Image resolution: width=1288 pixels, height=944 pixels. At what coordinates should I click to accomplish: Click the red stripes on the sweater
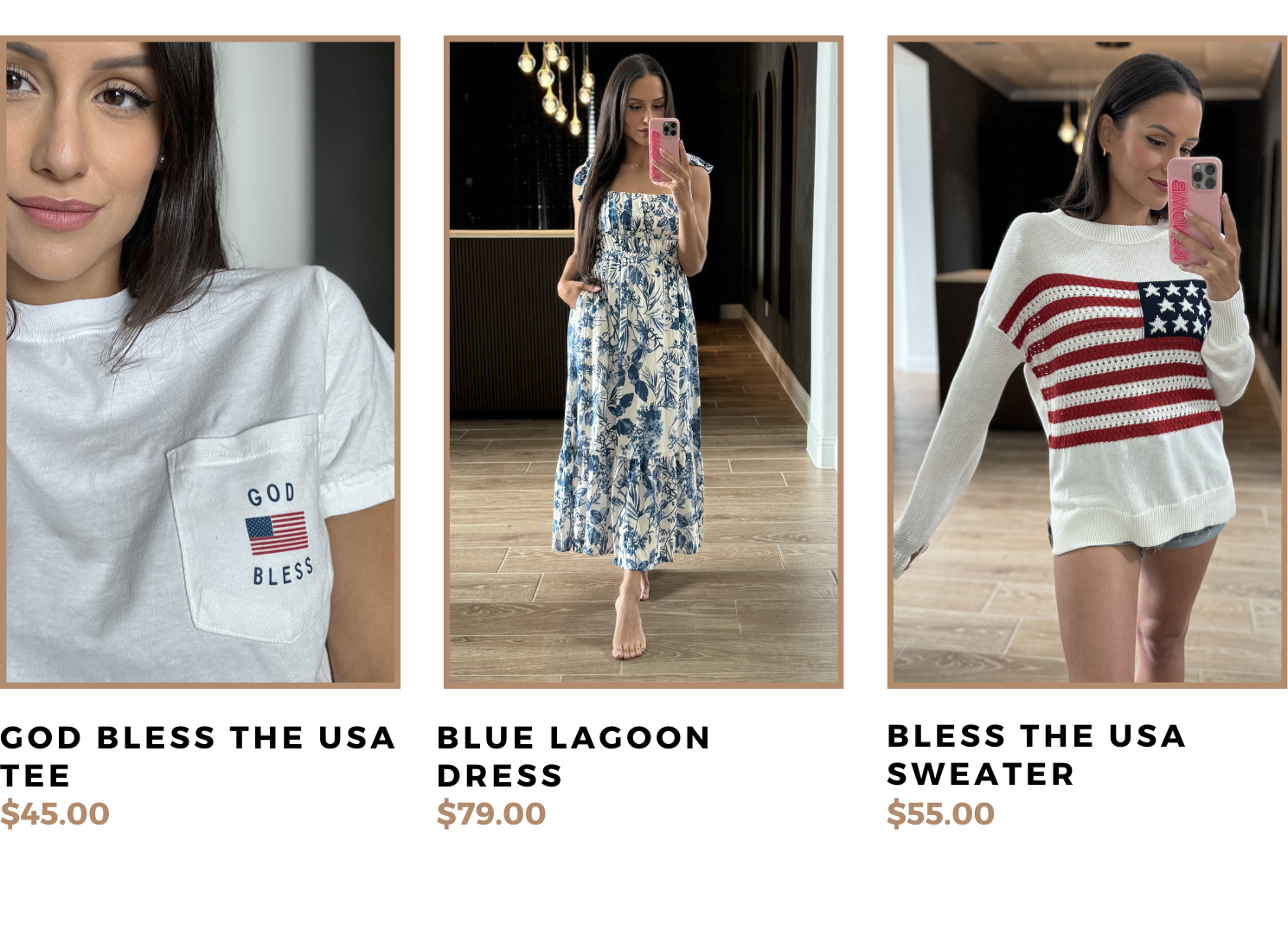pyautogui.click(x=1118, y=363)
